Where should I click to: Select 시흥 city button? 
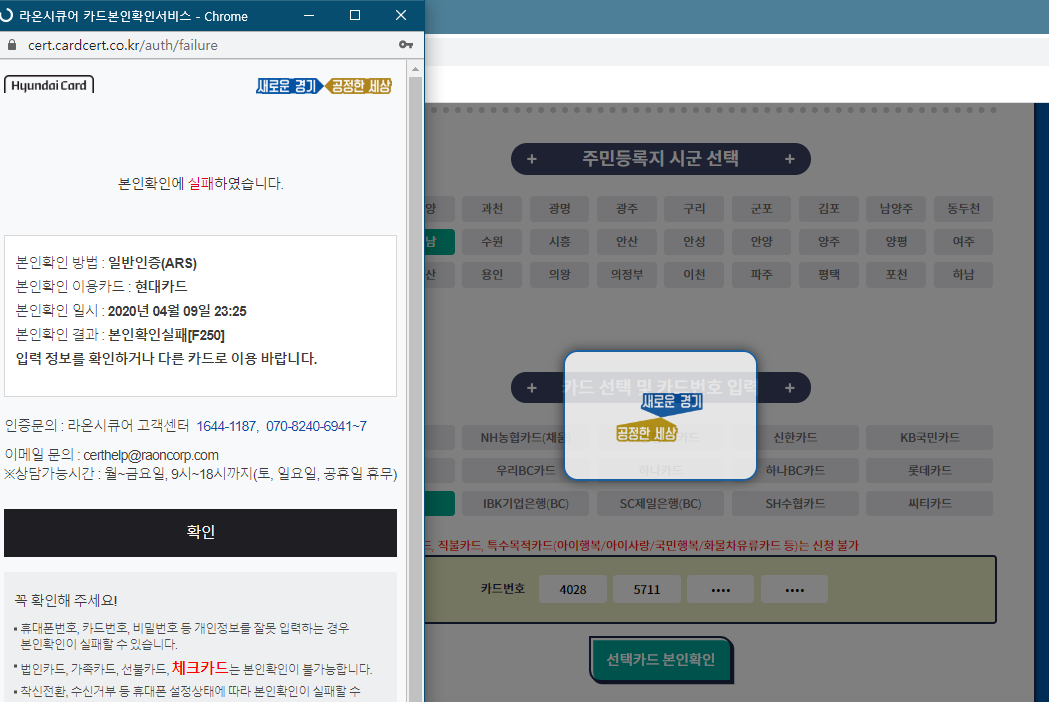pyautogui.click(x=559, y=242)
